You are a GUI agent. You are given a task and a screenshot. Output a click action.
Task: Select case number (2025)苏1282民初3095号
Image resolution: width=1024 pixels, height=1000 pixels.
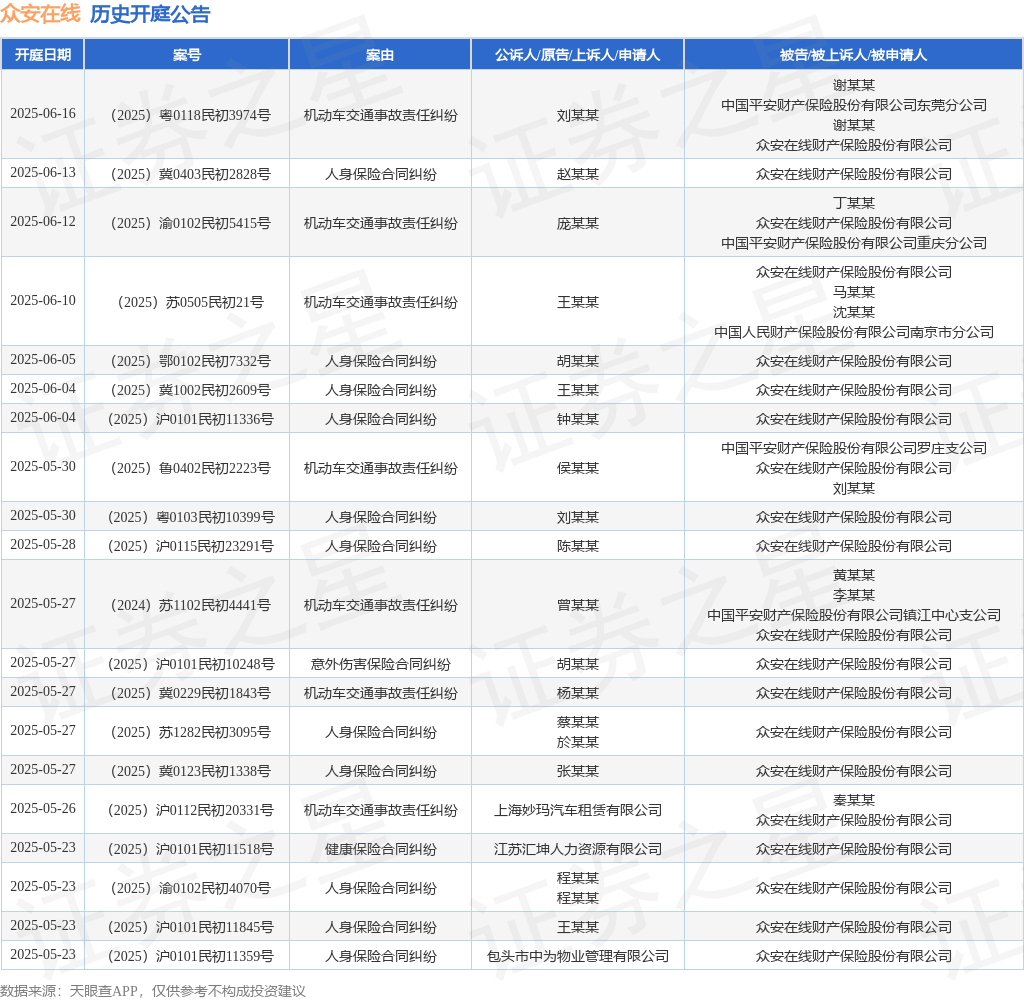click(191, 732)
